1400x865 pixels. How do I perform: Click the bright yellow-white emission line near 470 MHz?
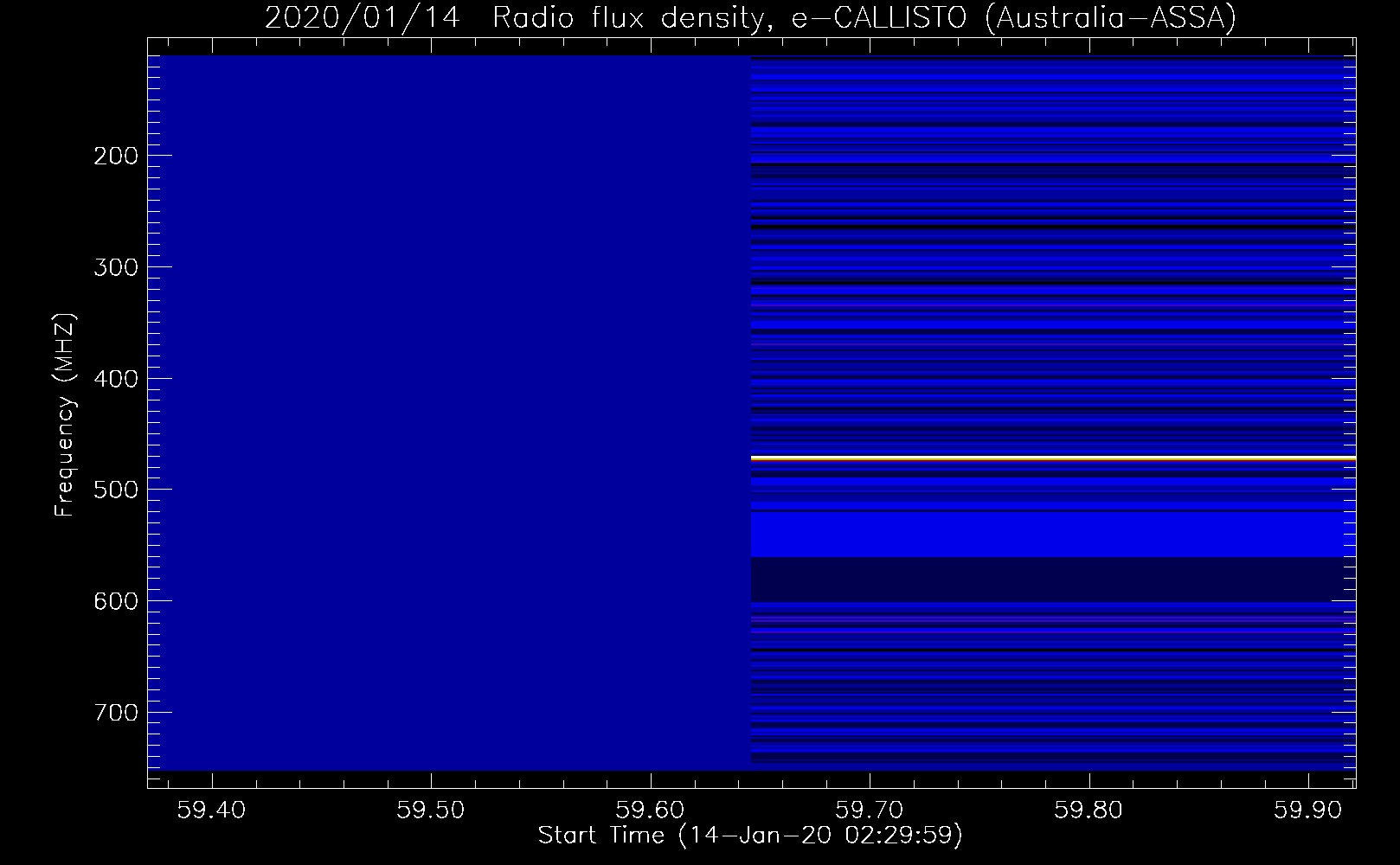pyautogui.click(x=1053, y=458)
